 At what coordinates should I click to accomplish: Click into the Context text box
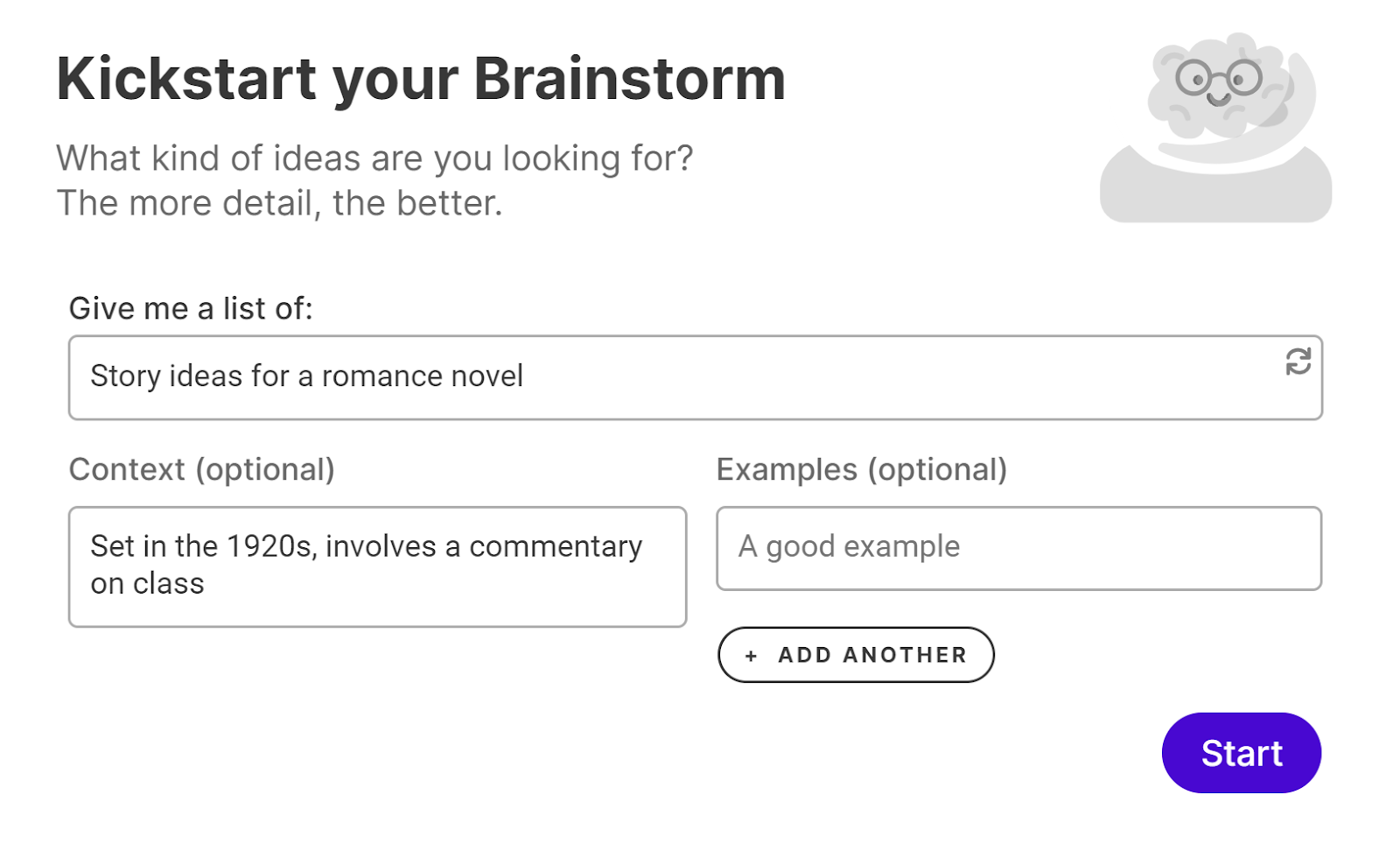(x=377, y=566)
